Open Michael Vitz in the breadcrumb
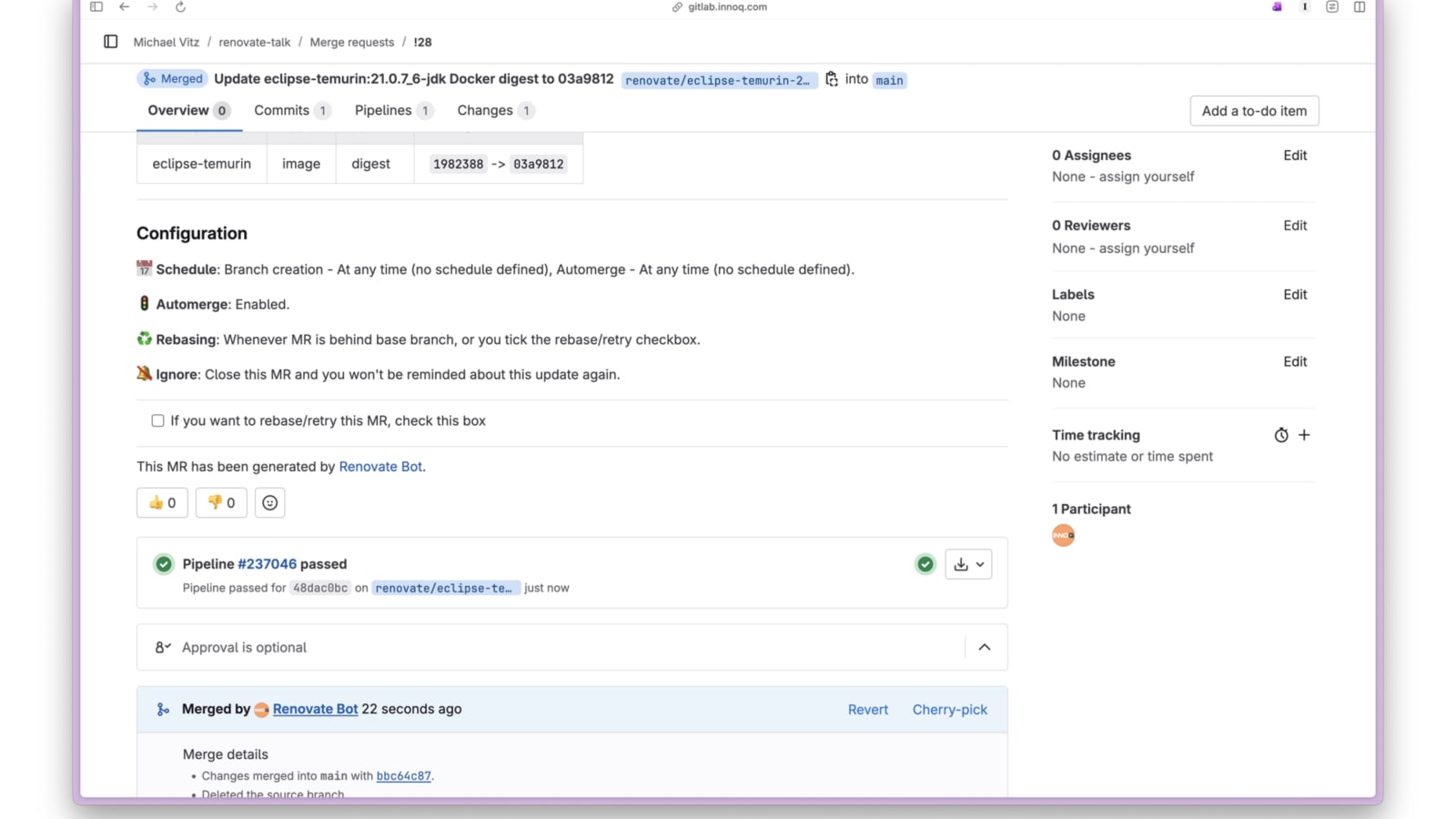This screenshot has width=1456, height=819. 167,42
